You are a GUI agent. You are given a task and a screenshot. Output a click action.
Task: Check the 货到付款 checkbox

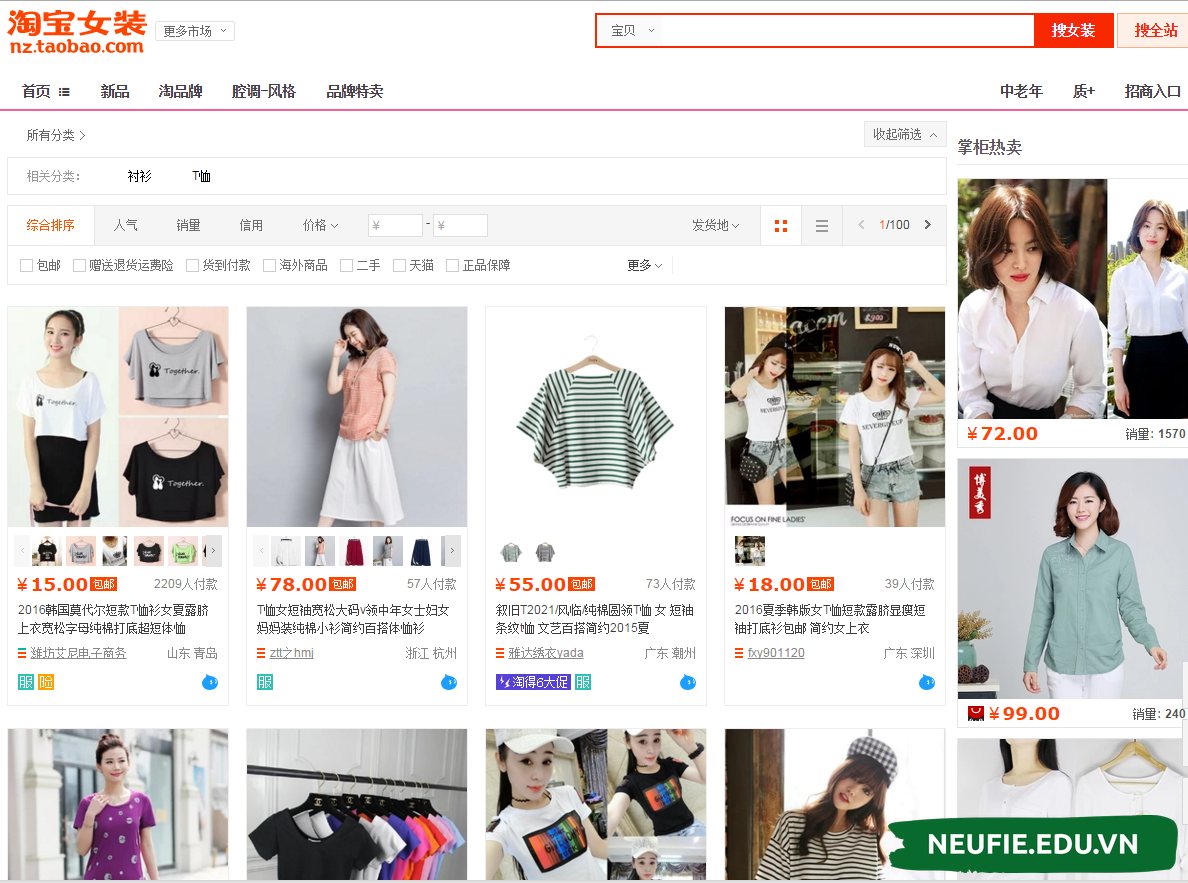pos(192,265)
